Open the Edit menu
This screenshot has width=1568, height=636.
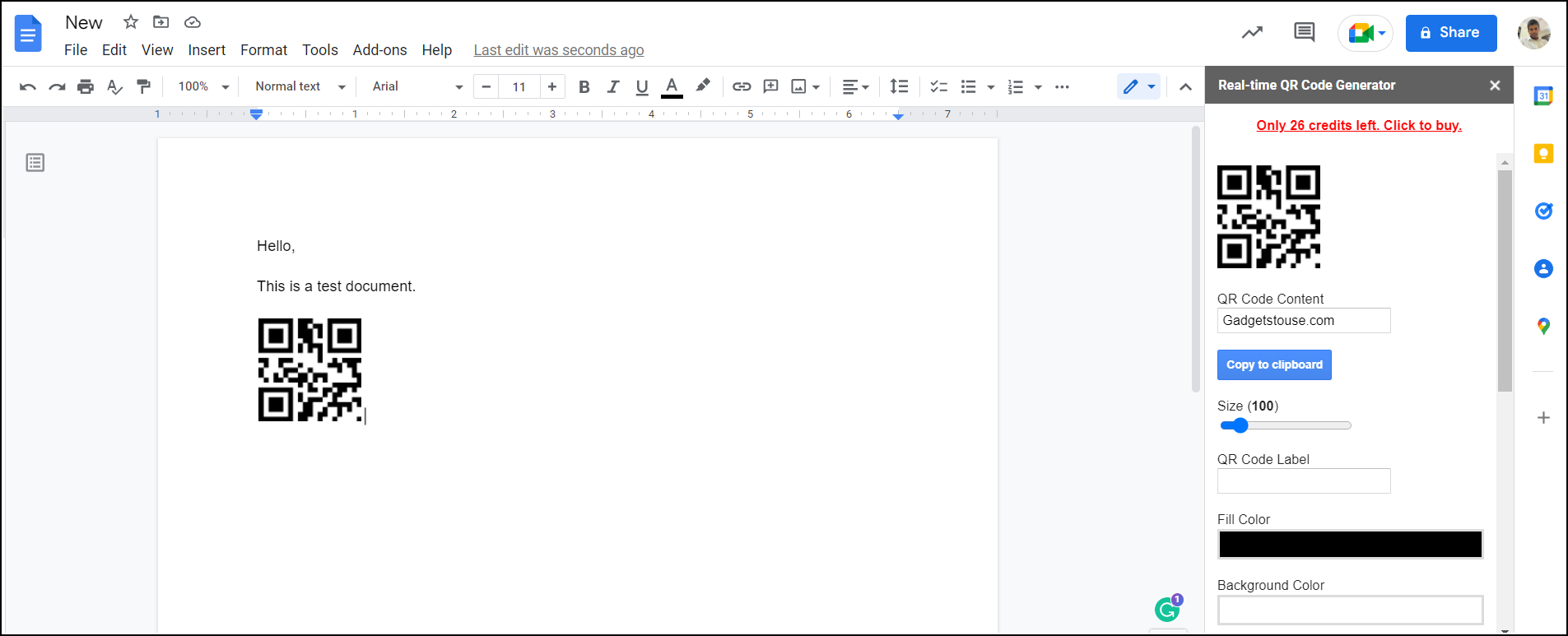click(x=114, y=50)
